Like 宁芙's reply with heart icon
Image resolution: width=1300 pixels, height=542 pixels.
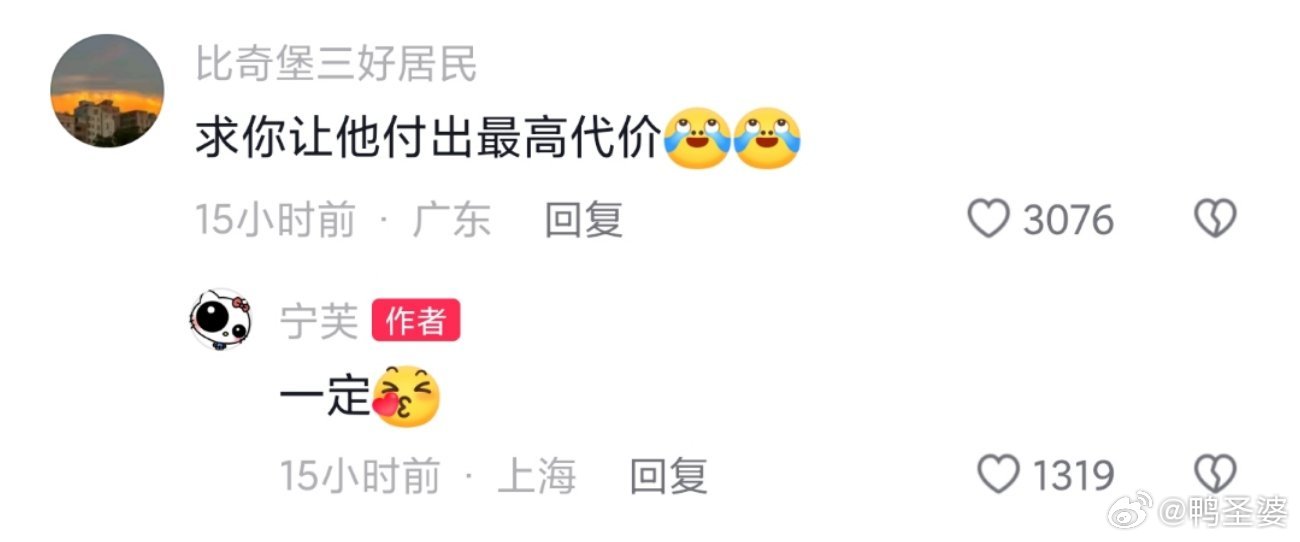click(x=997, y=475)
